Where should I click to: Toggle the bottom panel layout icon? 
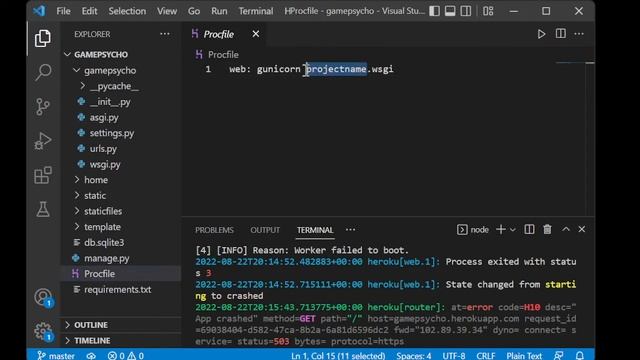pos(450,11)
